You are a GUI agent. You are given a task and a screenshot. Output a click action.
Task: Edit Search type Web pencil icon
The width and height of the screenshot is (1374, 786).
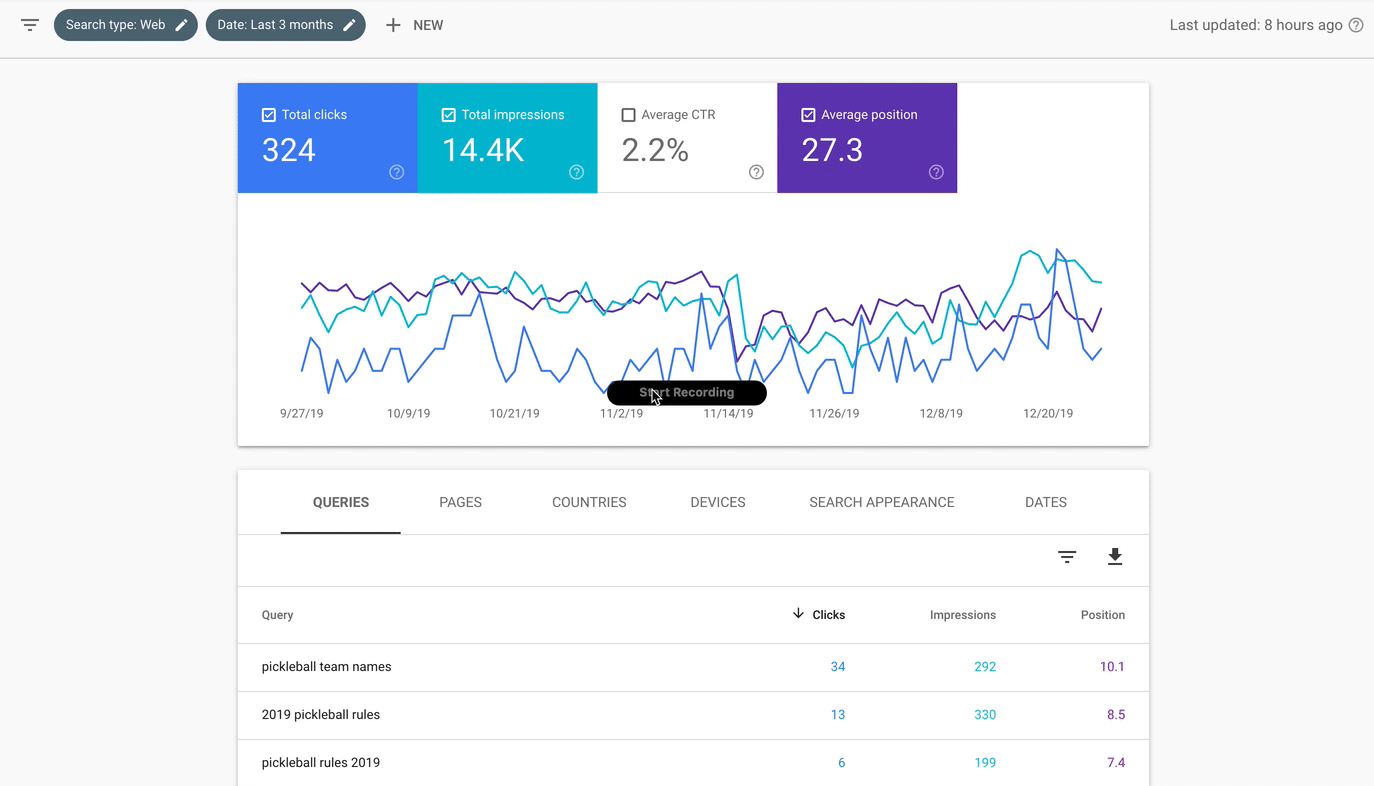[x=181, y=25]
